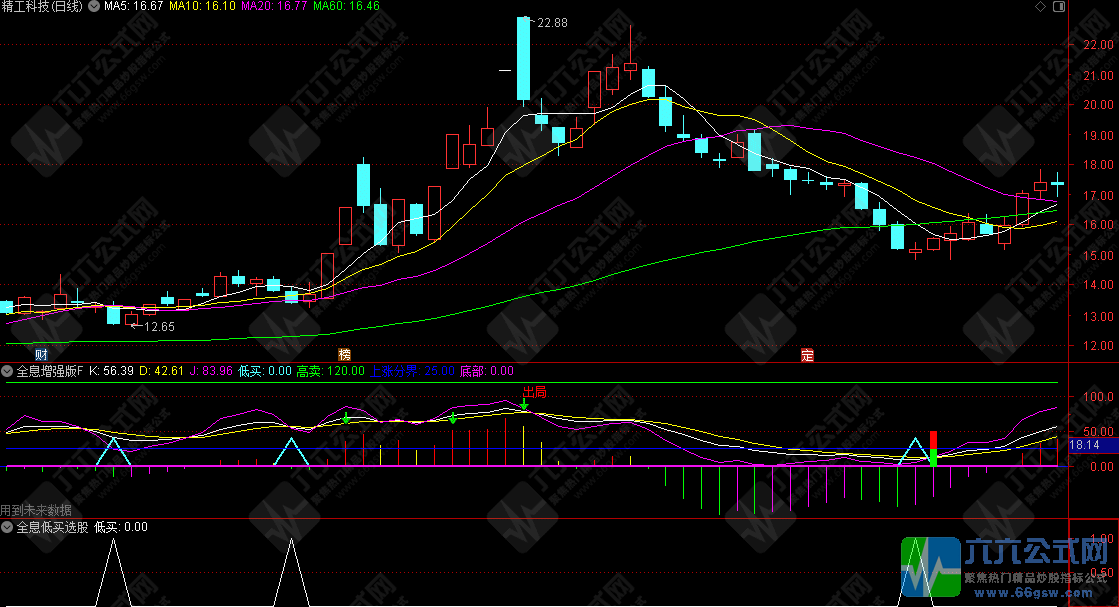Image resolution: width=1119 pixels, height=607 pixels.
Task: Click the 财 info marker icon
Action: (x=40, y=355)
